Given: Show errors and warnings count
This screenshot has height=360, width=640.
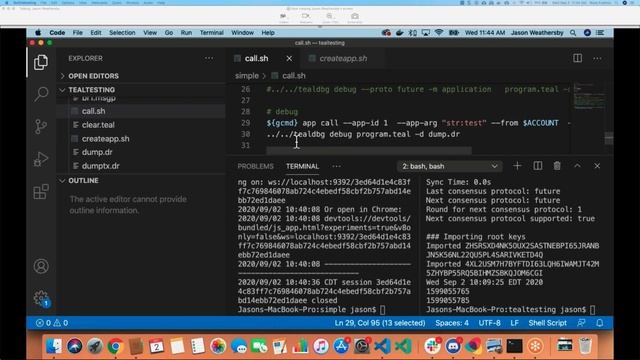Looking at the screenshot, I should (52, 323).
